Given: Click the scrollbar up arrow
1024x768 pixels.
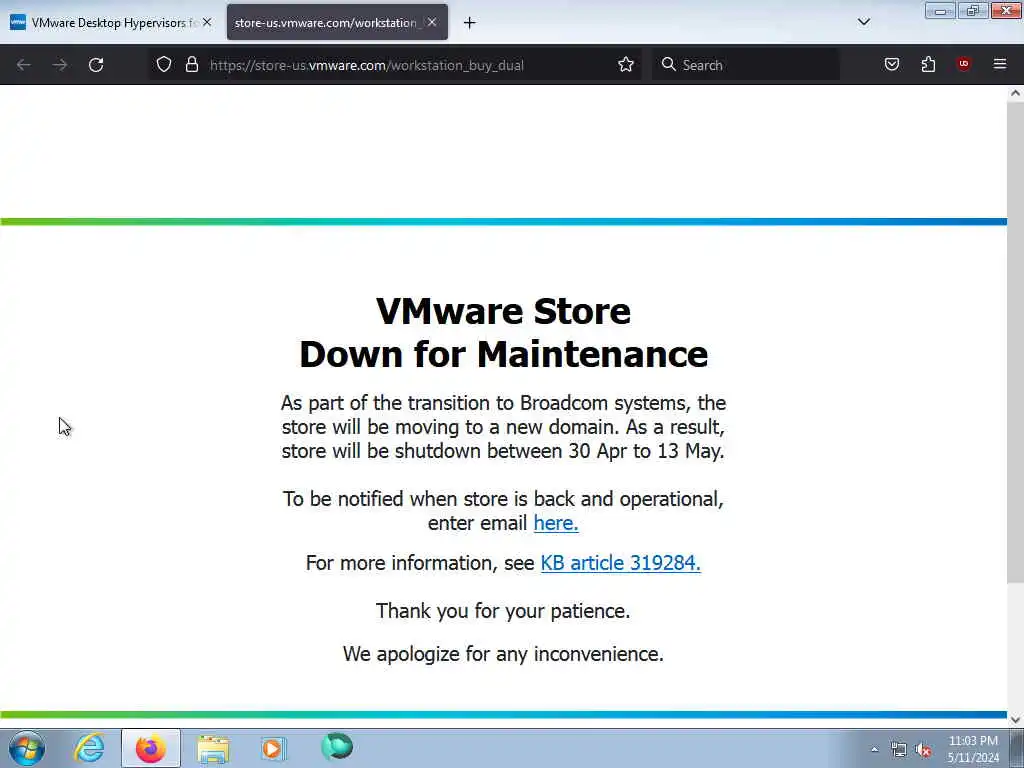Looking at the screenshot, I should [x=1015, y=93].
